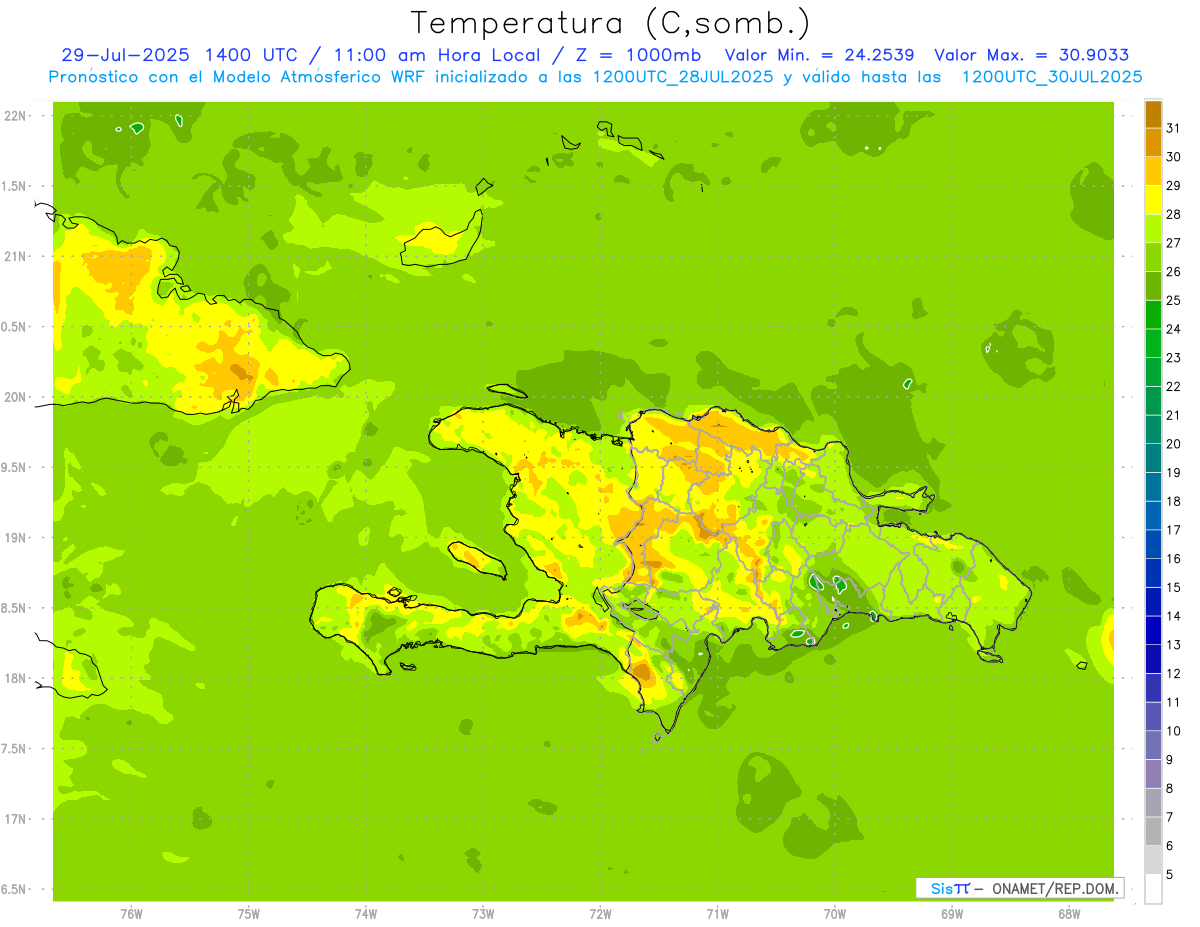Click white legend swatch below 5
This screenshot has width=1200, height=927.
point(1153,888)
